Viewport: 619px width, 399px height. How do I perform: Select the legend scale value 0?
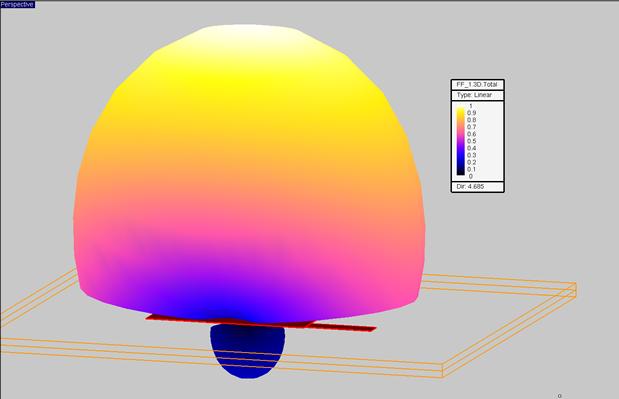[x=471, y=176]
